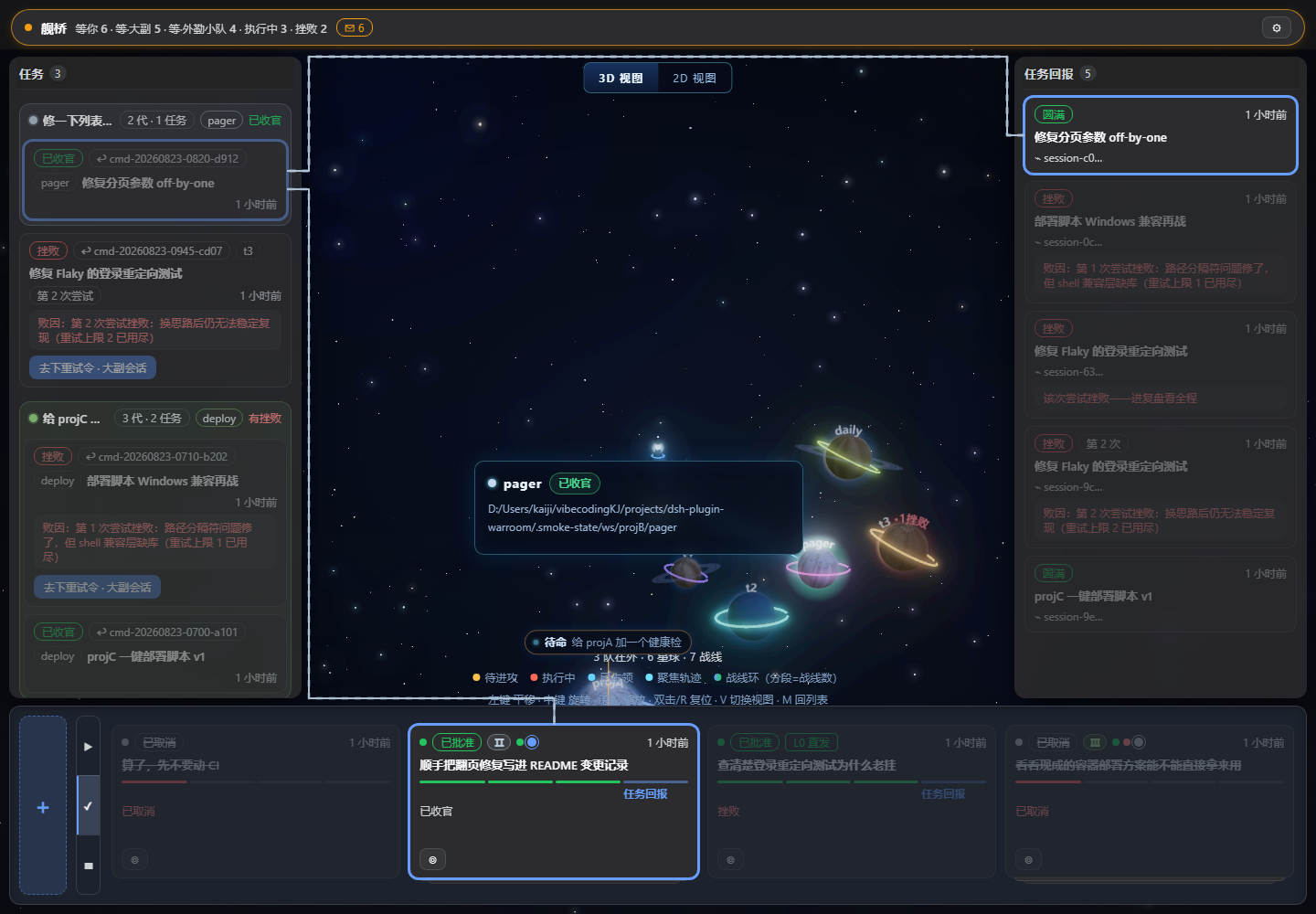Click the session-c0... label in the first report
Image resolution: width=1316 pixels, height=914 pixels.
tap(1068, 158)
